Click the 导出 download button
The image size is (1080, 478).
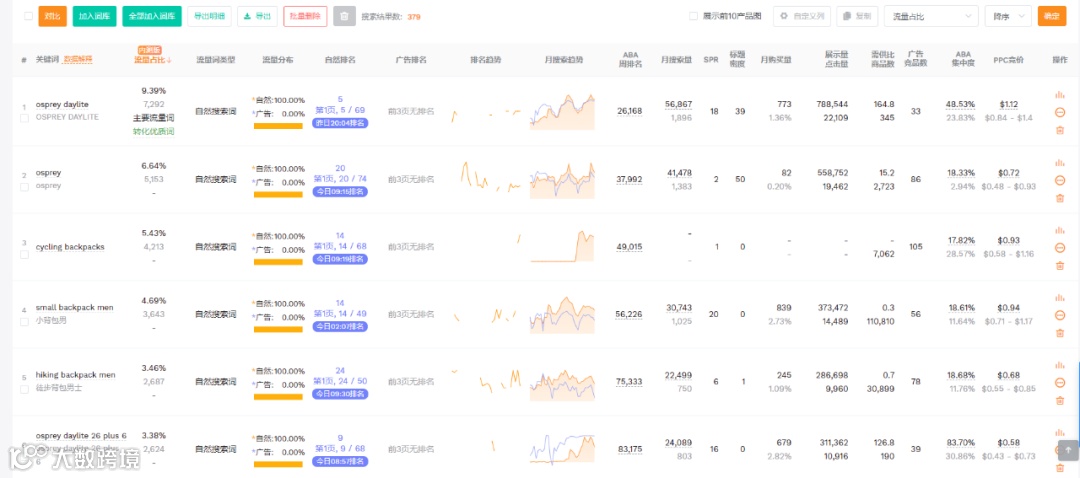[258, 16]
